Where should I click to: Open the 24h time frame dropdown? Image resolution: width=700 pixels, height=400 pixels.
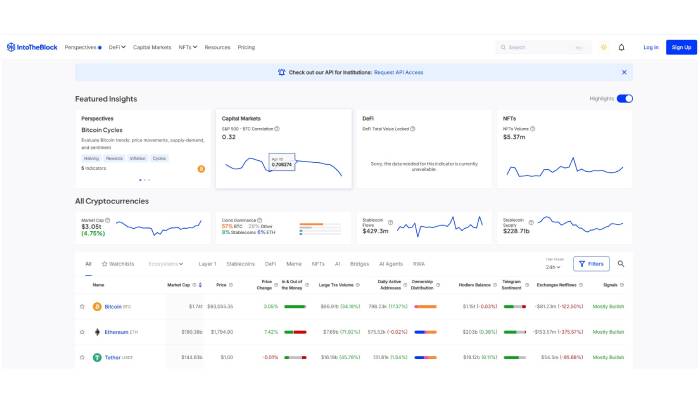click(x=553, y=267)
